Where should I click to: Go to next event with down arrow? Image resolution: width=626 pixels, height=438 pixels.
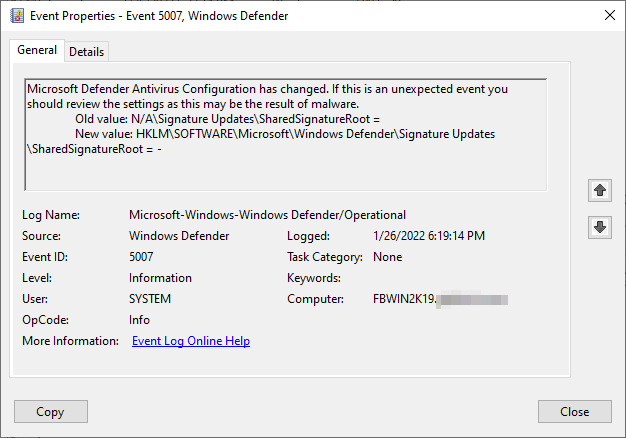pyautogui.click(x=600, y=228)
